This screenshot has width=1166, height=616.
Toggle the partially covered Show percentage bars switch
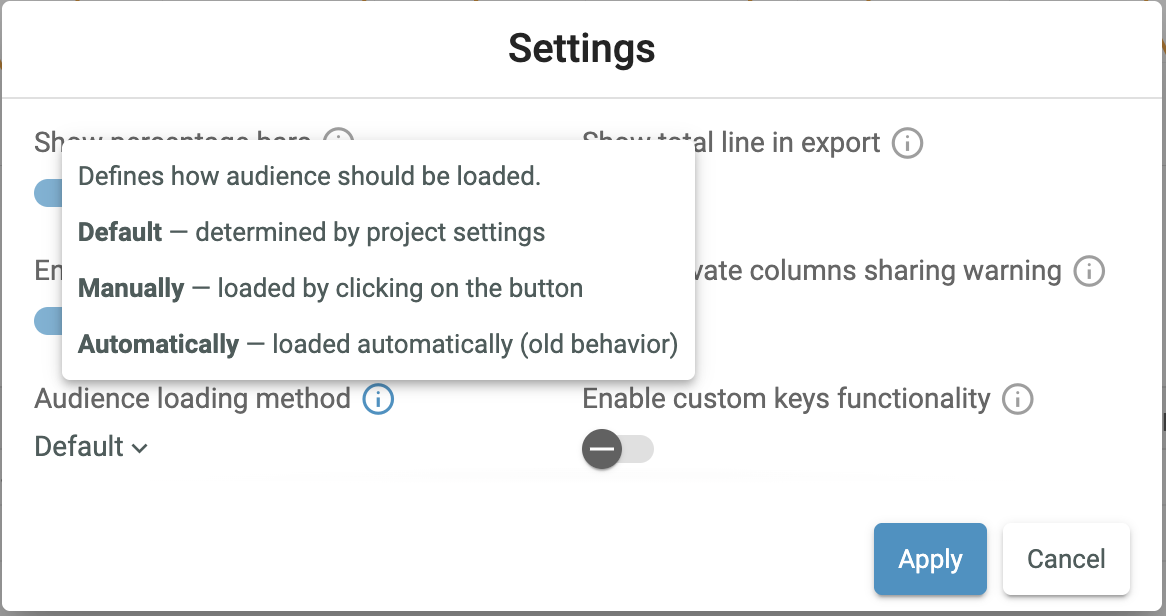point(48,193)
